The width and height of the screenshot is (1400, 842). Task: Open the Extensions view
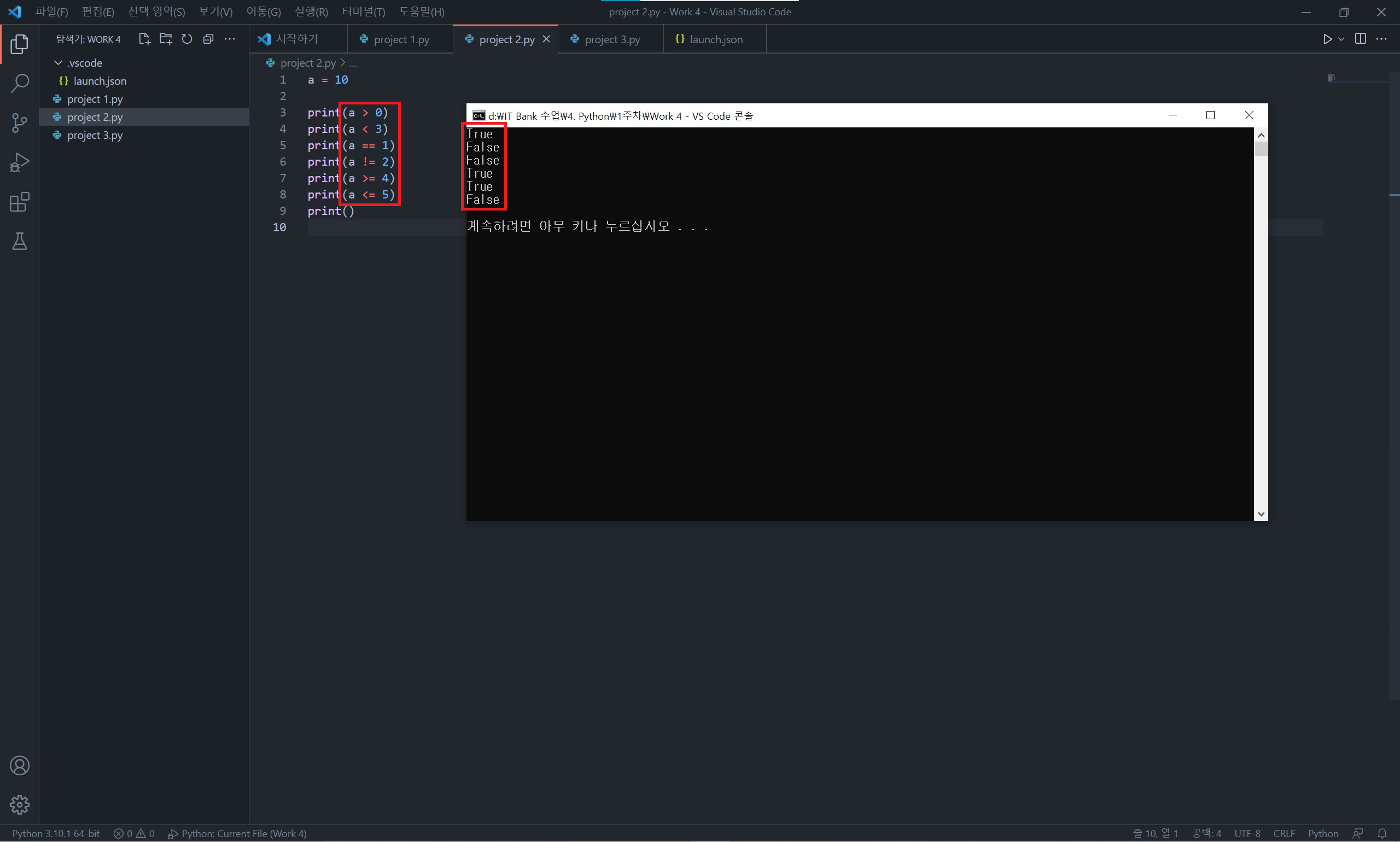click(x=19, y=202)
